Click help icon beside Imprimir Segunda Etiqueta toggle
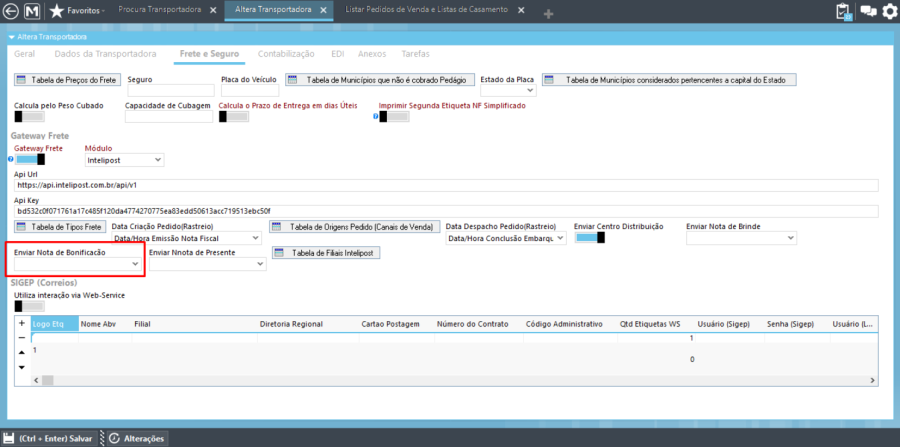The width and height of the screenshot is (900, 447). pos(375,116)
